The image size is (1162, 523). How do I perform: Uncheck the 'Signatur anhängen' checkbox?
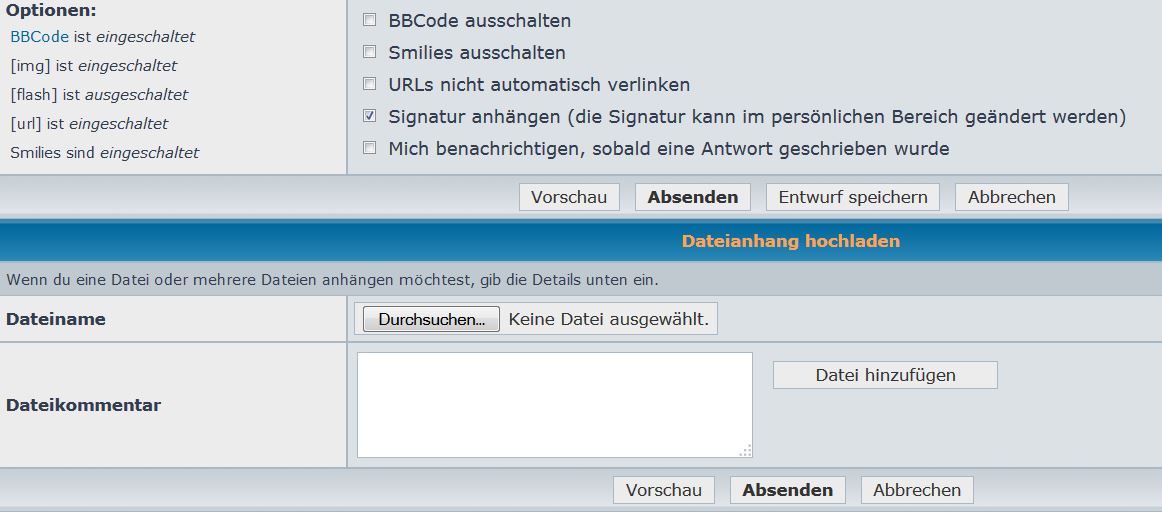[x=370, y=116]
